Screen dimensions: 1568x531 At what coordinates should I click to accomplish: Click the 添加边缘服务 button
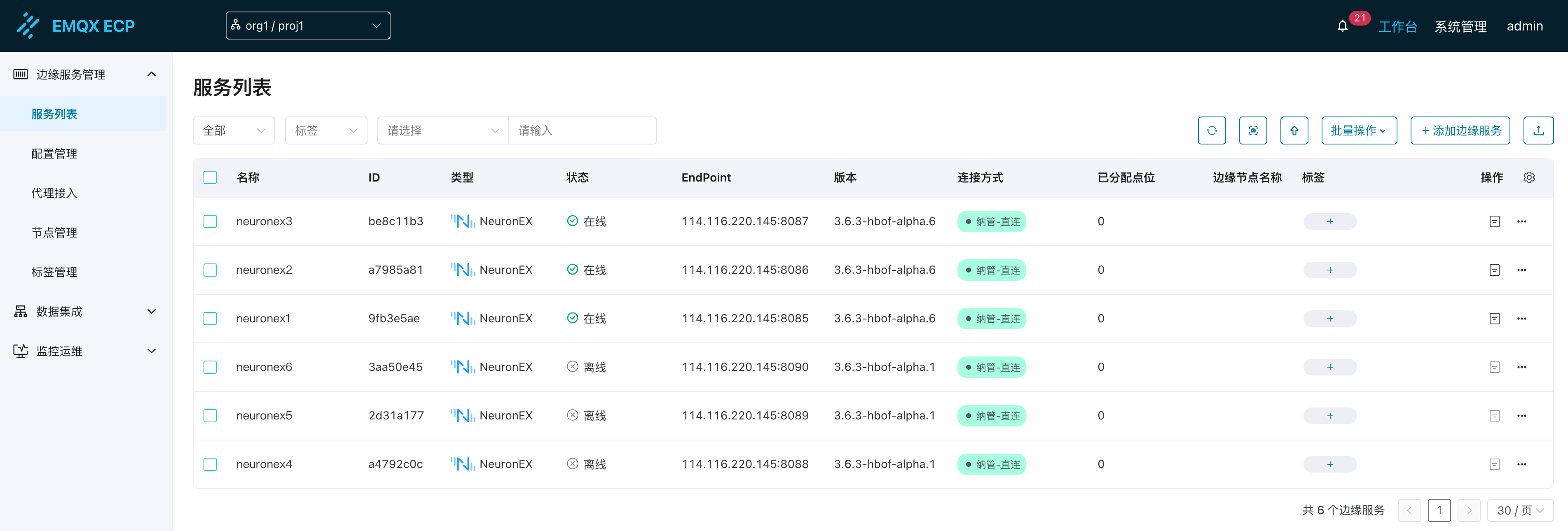click(x=1460, y=131)
